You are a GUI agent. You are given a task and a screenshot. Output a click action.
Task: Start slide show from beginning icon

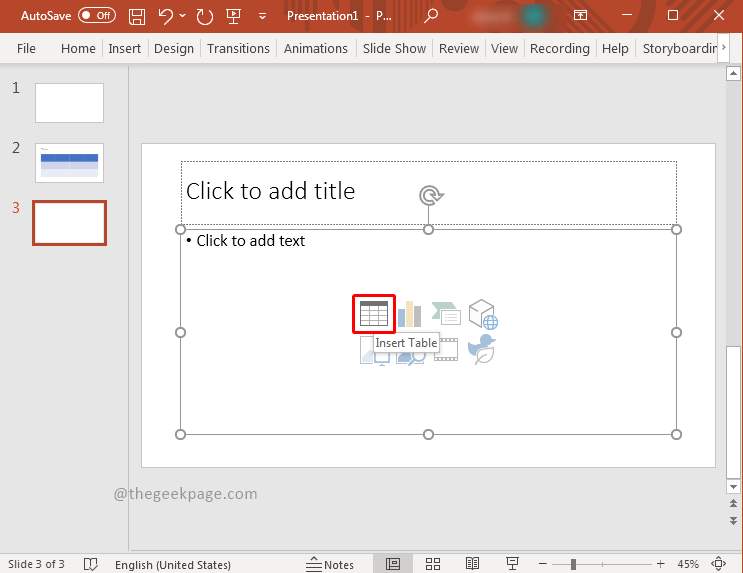(233, 16)
